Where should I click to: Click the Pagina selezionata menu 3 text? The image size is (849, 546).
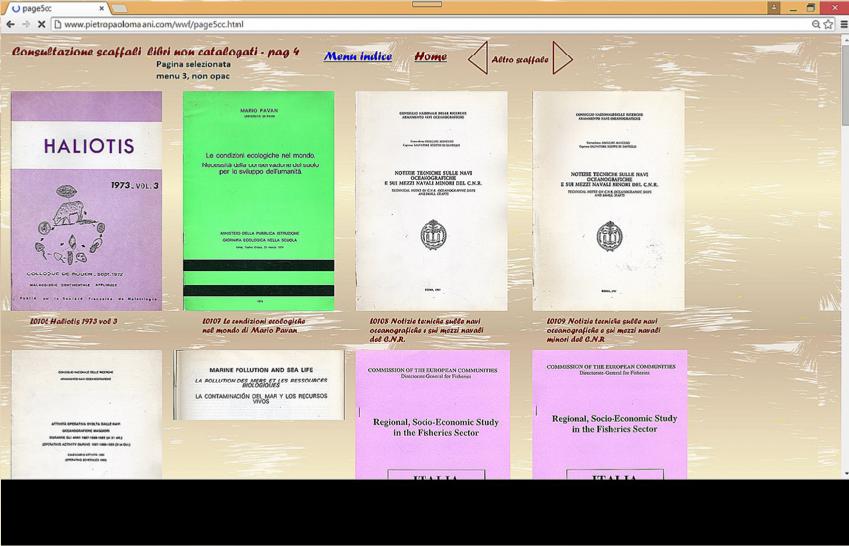(x=193, y=70)
